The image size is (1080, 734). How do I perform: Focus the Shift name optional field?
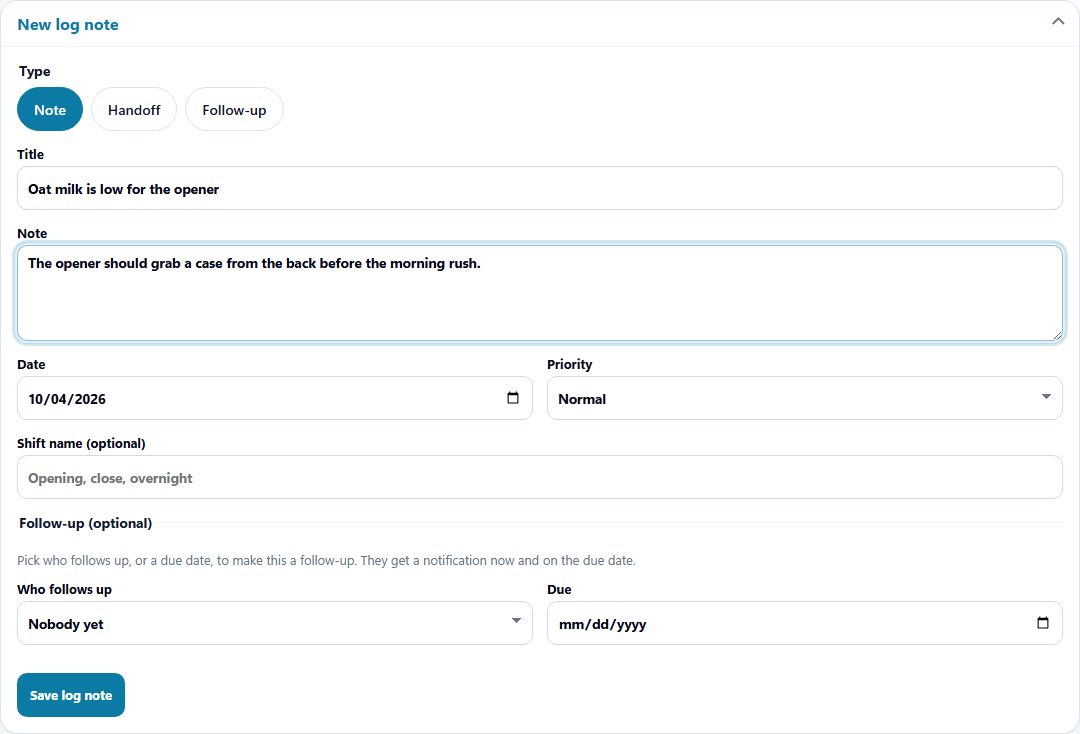pyautogui.click(x=540, y=477)
